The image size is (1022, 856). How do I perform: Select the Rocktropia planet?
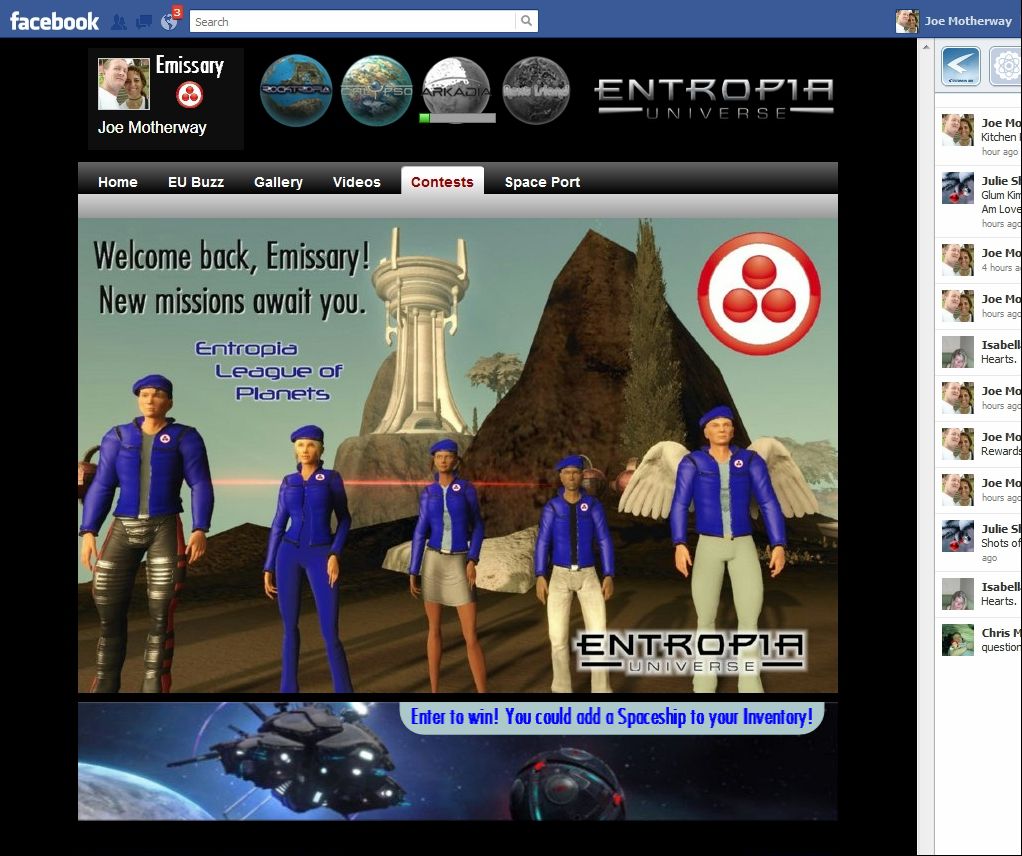pyautogui.click(x=296, y=90)
